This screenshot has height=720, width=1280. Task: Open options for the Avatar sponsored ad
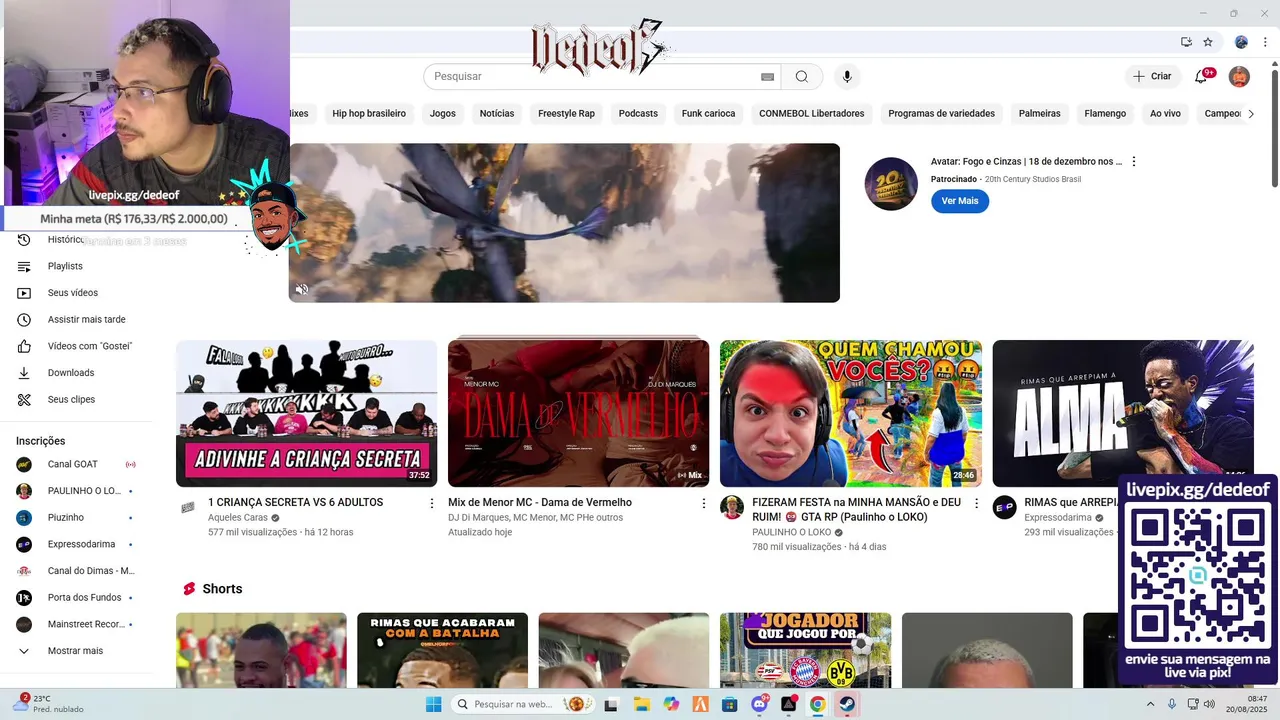tap(1134, 162)
